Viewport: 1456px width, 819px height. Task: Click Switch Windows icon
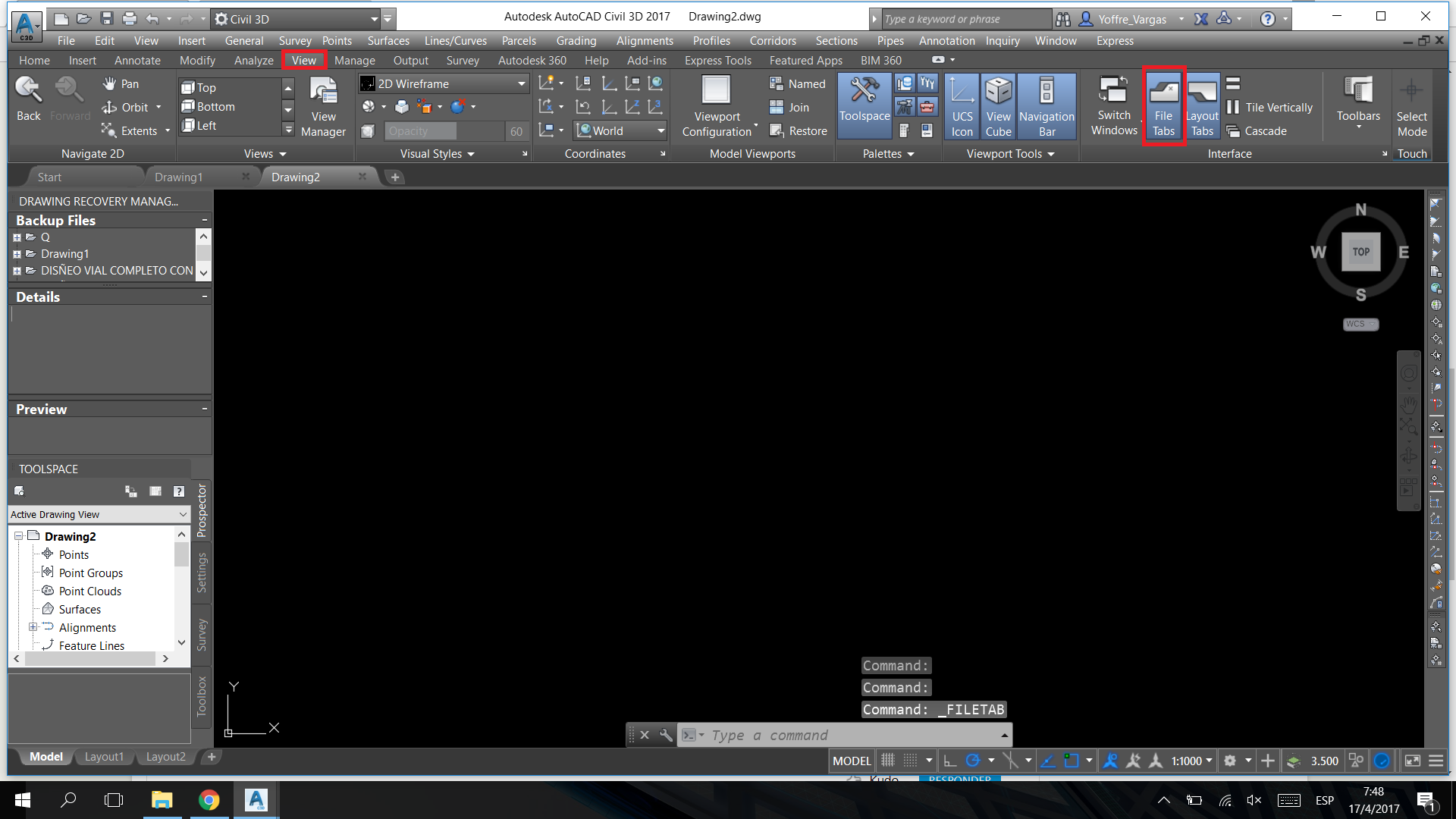click(1114, 105)
